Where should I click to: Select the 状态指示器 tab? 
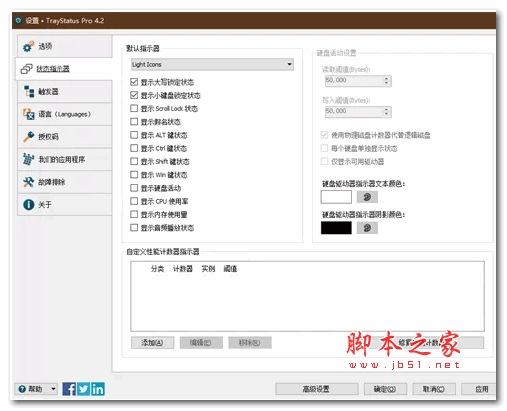pyautogui.click(x=64, y=69)
